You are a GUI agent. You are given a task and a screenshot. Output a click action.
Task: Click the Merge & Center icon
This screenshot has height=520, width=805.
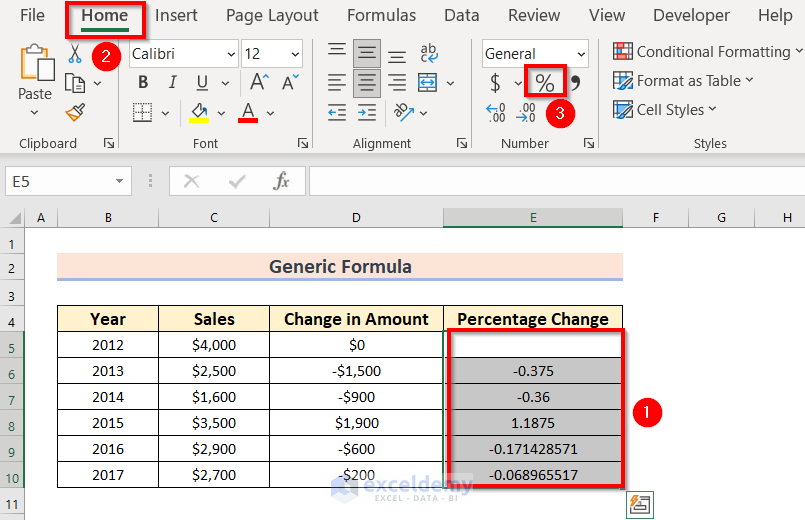(429, 83)
